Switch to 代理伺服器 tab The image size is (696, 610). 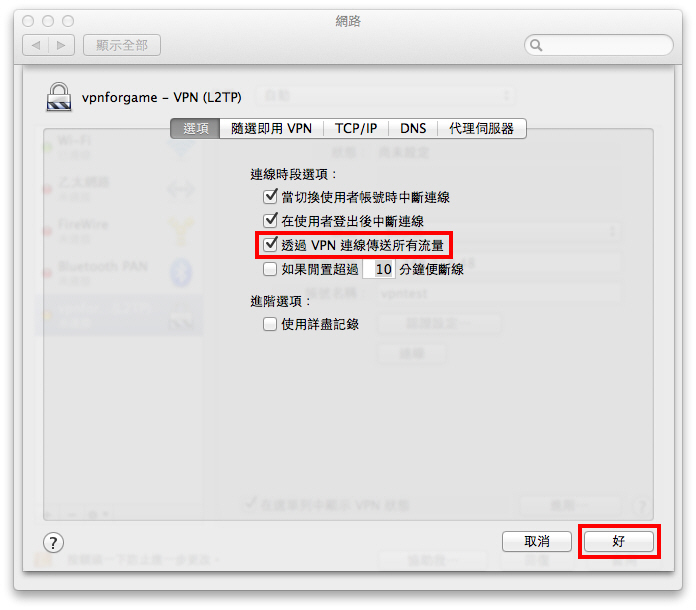(x=482, y=128)
